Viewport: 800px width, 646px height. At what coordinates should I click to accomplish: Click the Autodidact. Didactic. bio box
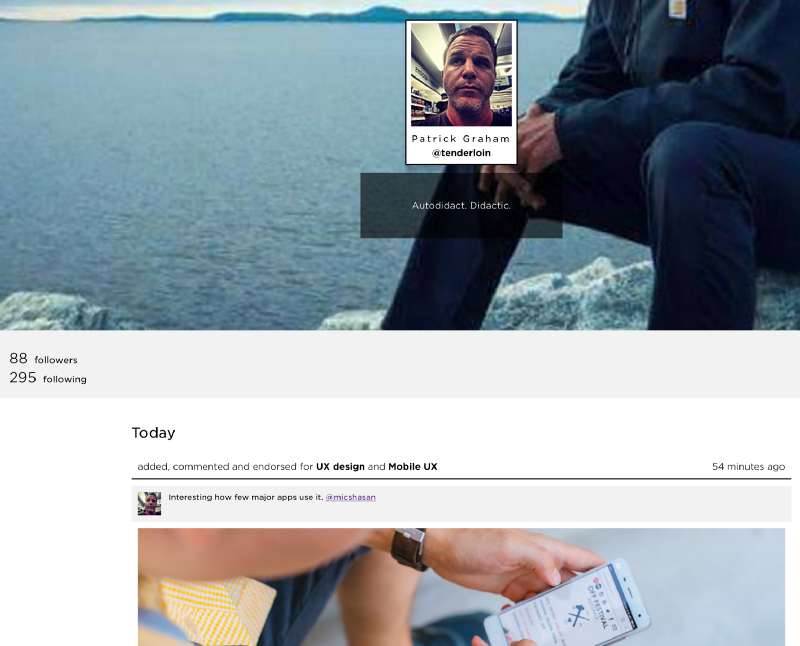point(461,205)
